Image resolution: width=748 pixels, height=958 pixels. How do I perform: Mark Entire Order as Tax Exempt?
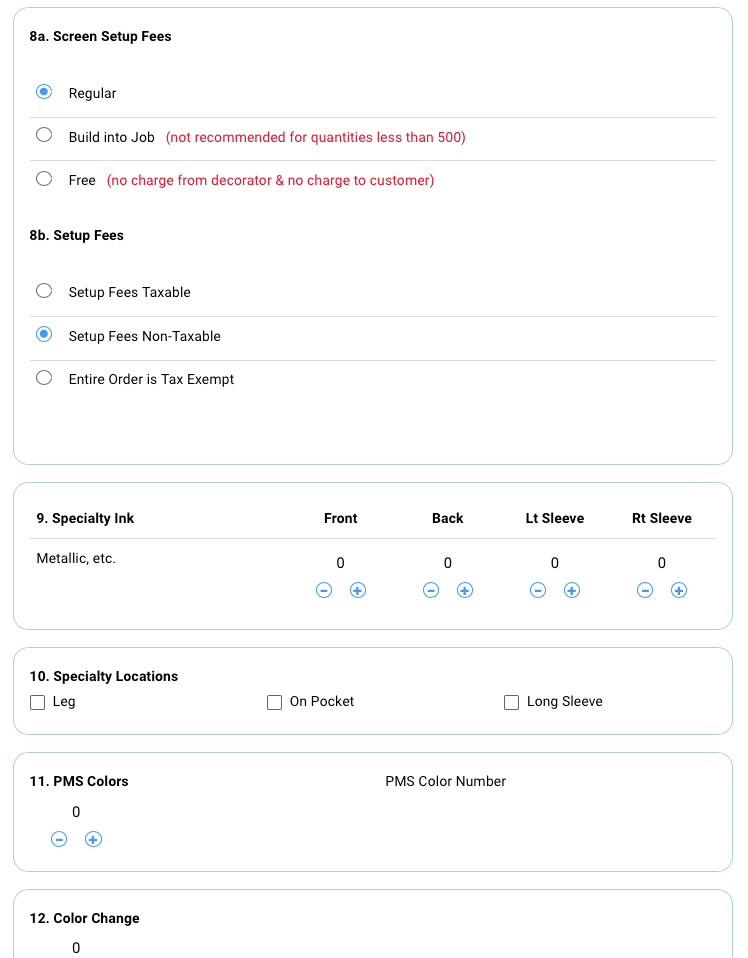click(x=44, y=378)
